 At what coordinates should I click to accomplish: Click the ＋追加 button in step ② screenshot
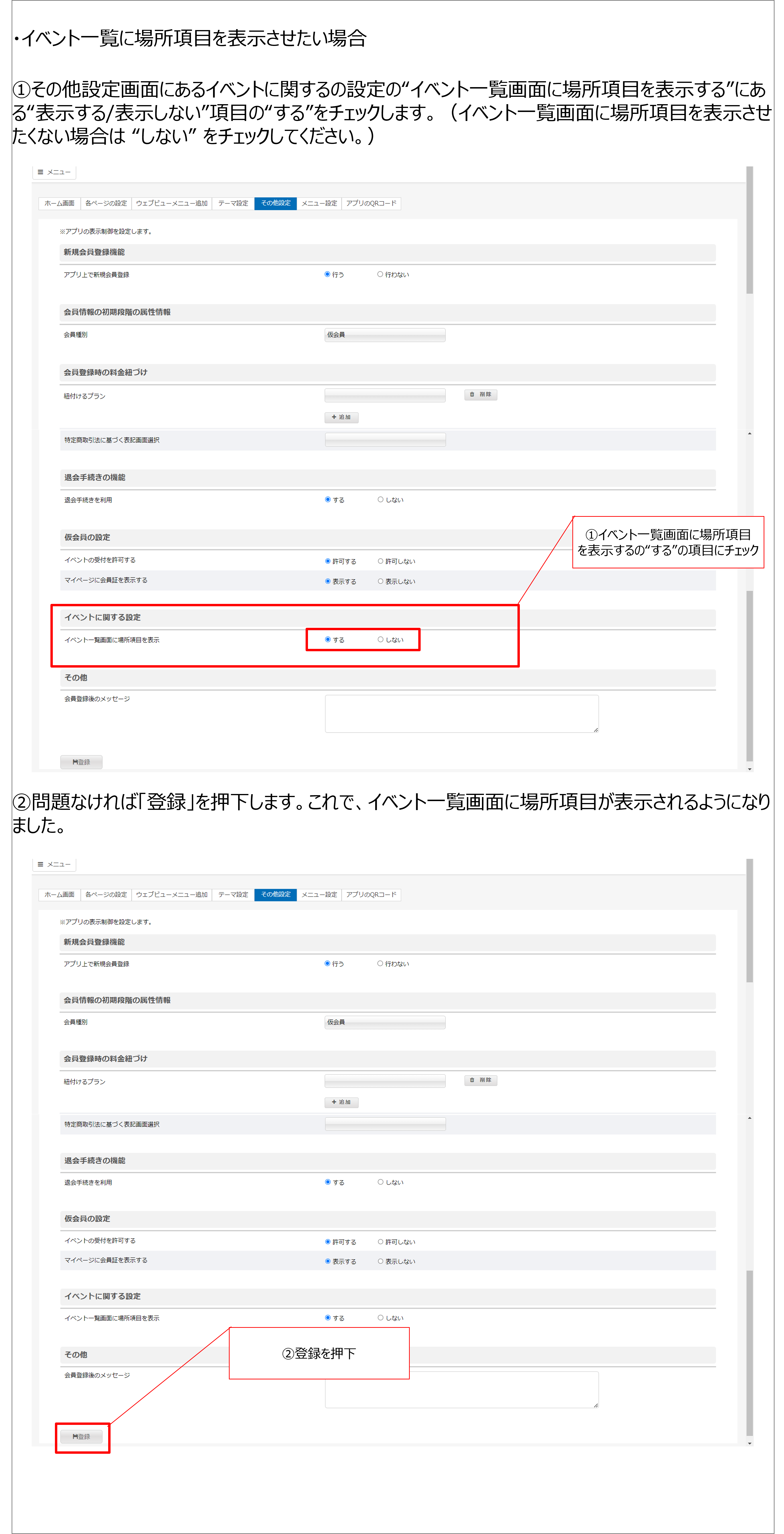coord(341,1102)
